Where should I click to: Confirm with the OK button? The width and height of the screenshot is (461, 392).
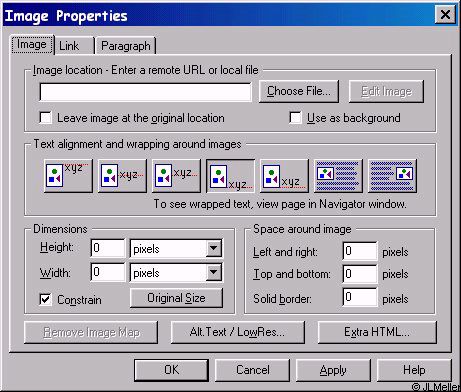(x=171, y=370)
